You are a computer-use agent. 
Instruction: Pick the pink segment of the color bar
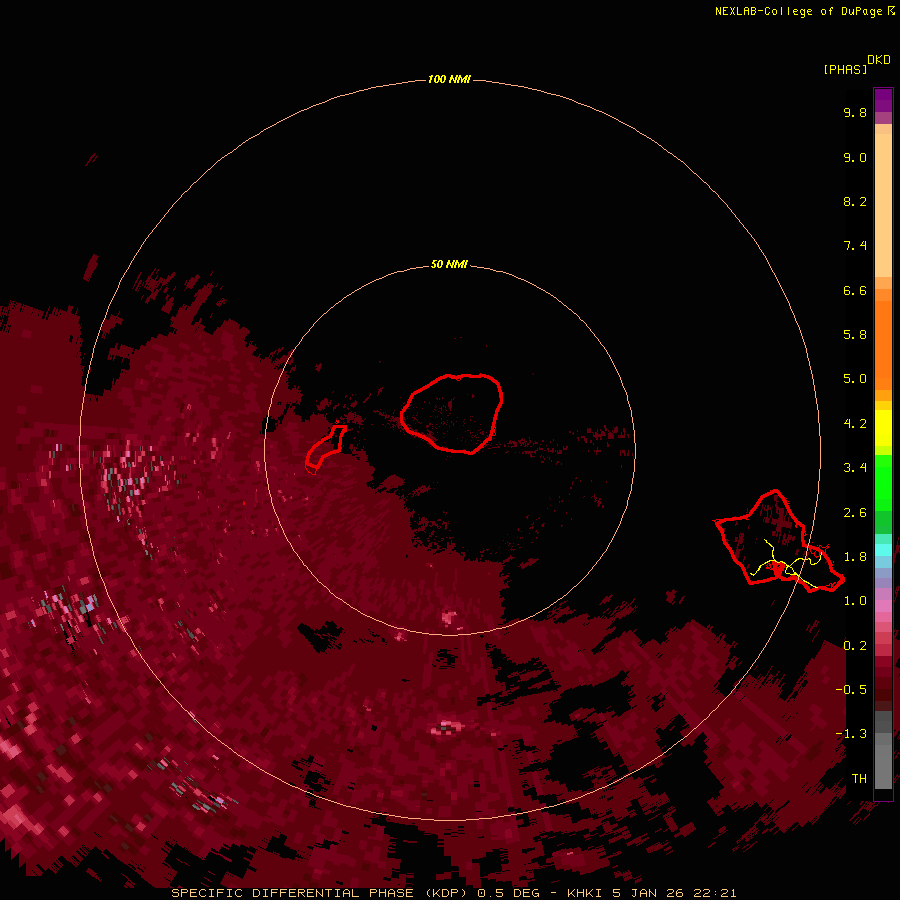[x=883, y=606]
